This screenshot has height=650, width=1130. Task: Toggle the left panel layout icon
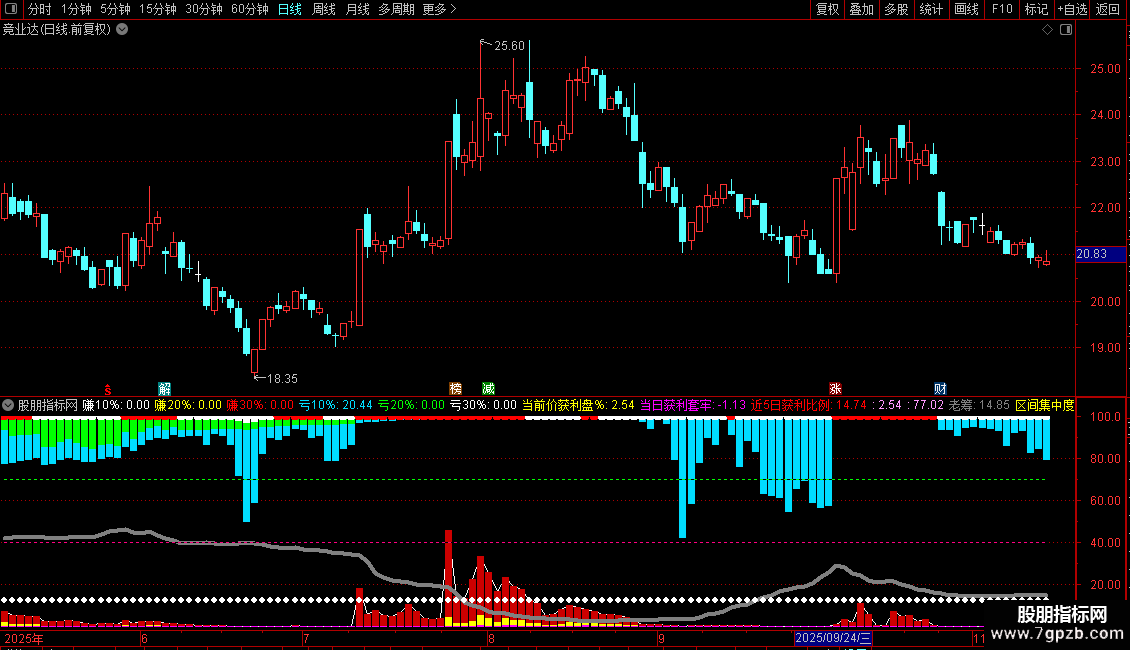(x=11, y=9)
